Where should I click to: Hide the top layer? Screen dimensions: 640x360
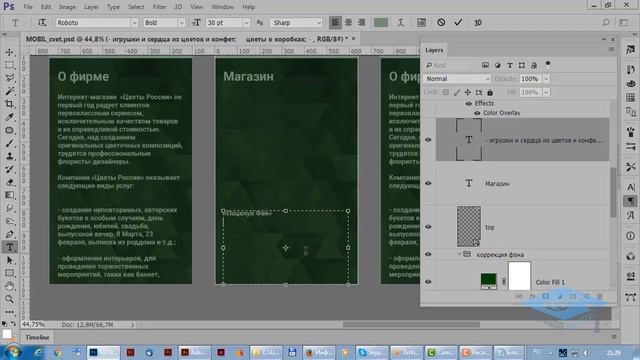[x=428, y=227]
